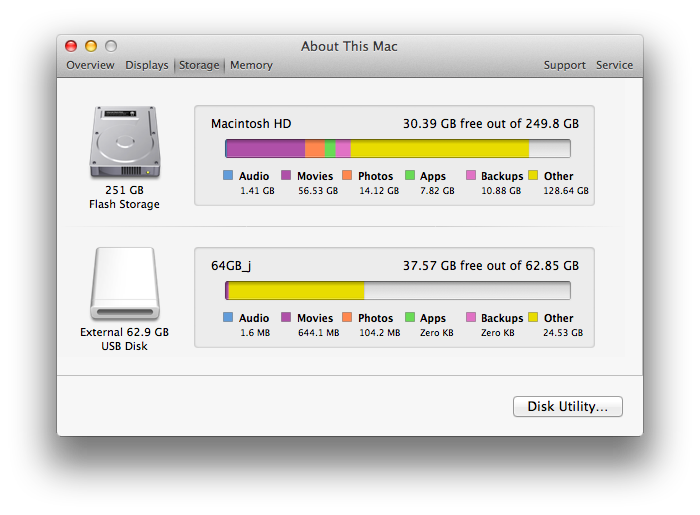Viewport: 700px width, 515px height.
Task: Click the About This Mac window title
Action: 349,46
